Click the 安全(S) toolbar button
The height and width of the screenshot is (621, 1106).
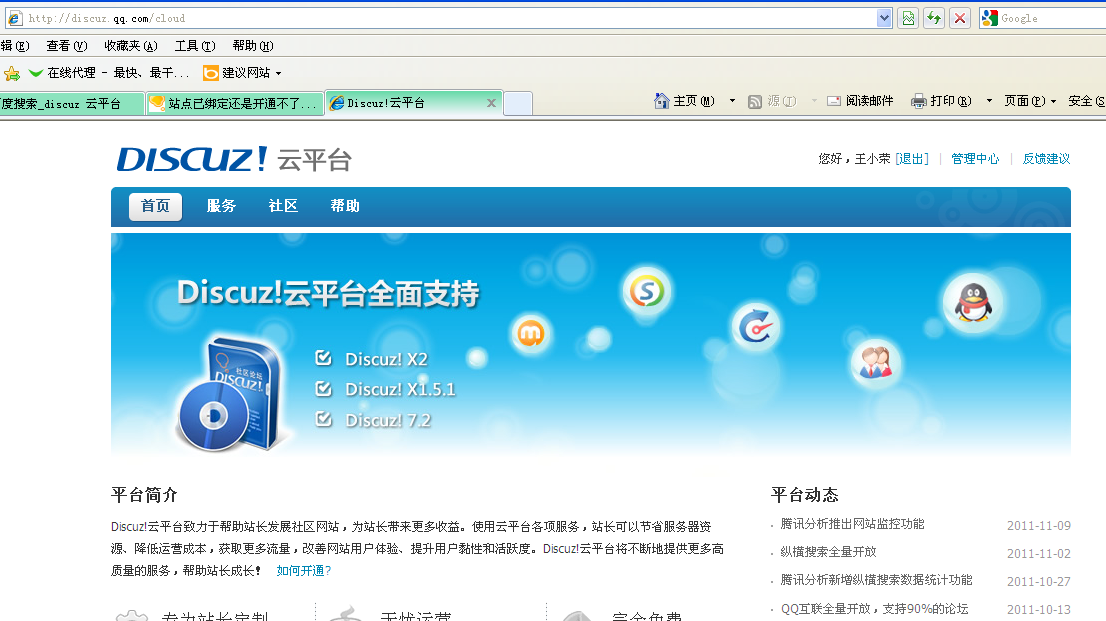point(1086,101)
